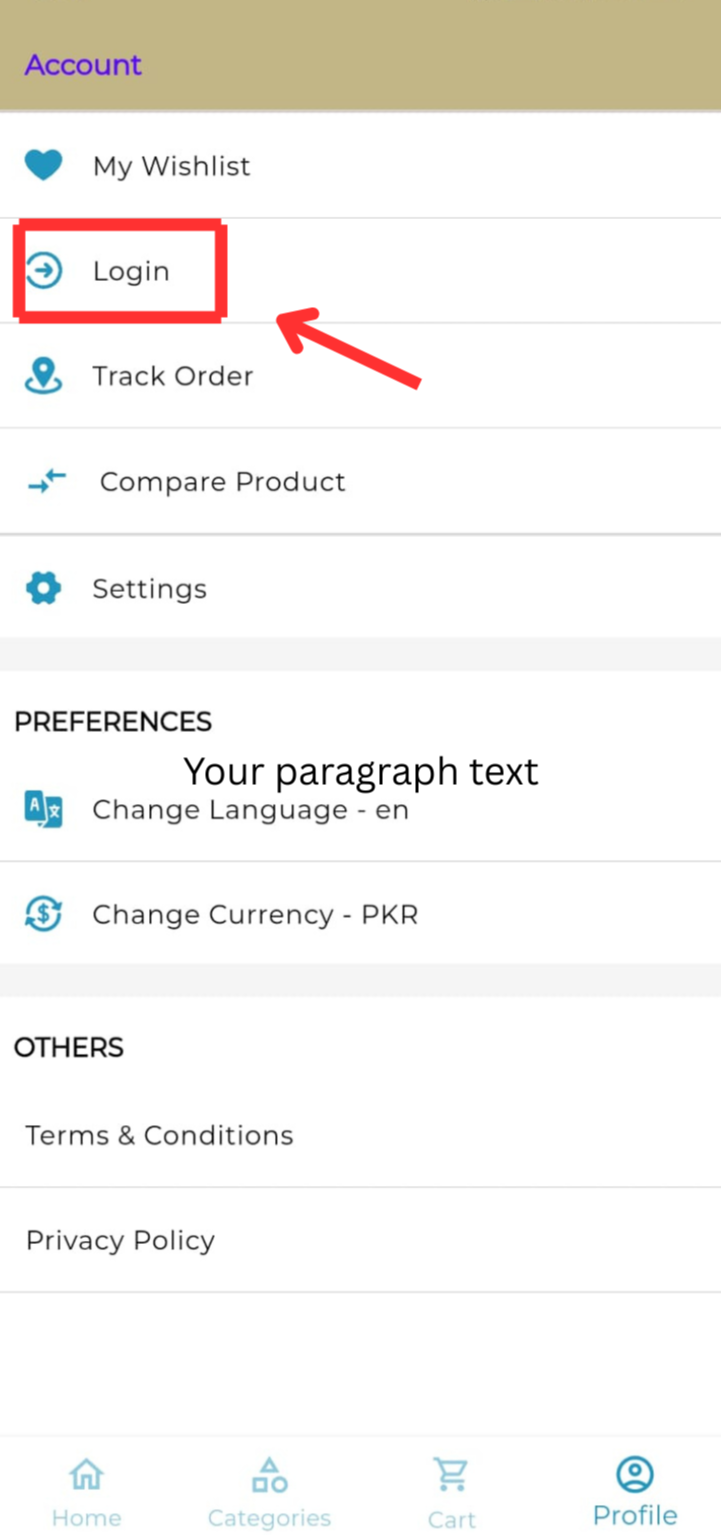Open the Settings gear icon
This screenshot has height=1535, width=721.
pos(43,588)
